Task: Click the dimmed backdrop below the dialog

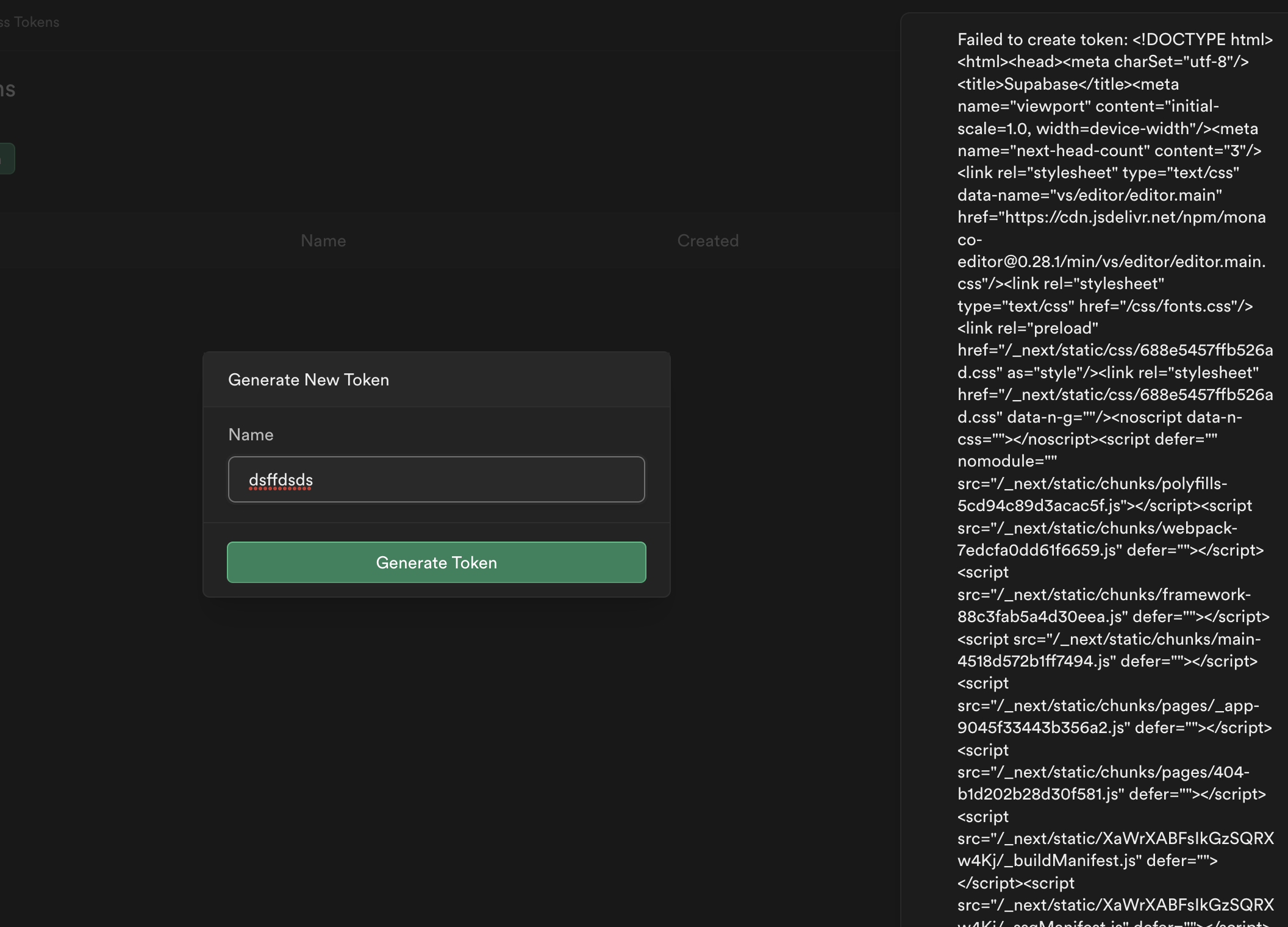Action: click(x=436, y=762)
